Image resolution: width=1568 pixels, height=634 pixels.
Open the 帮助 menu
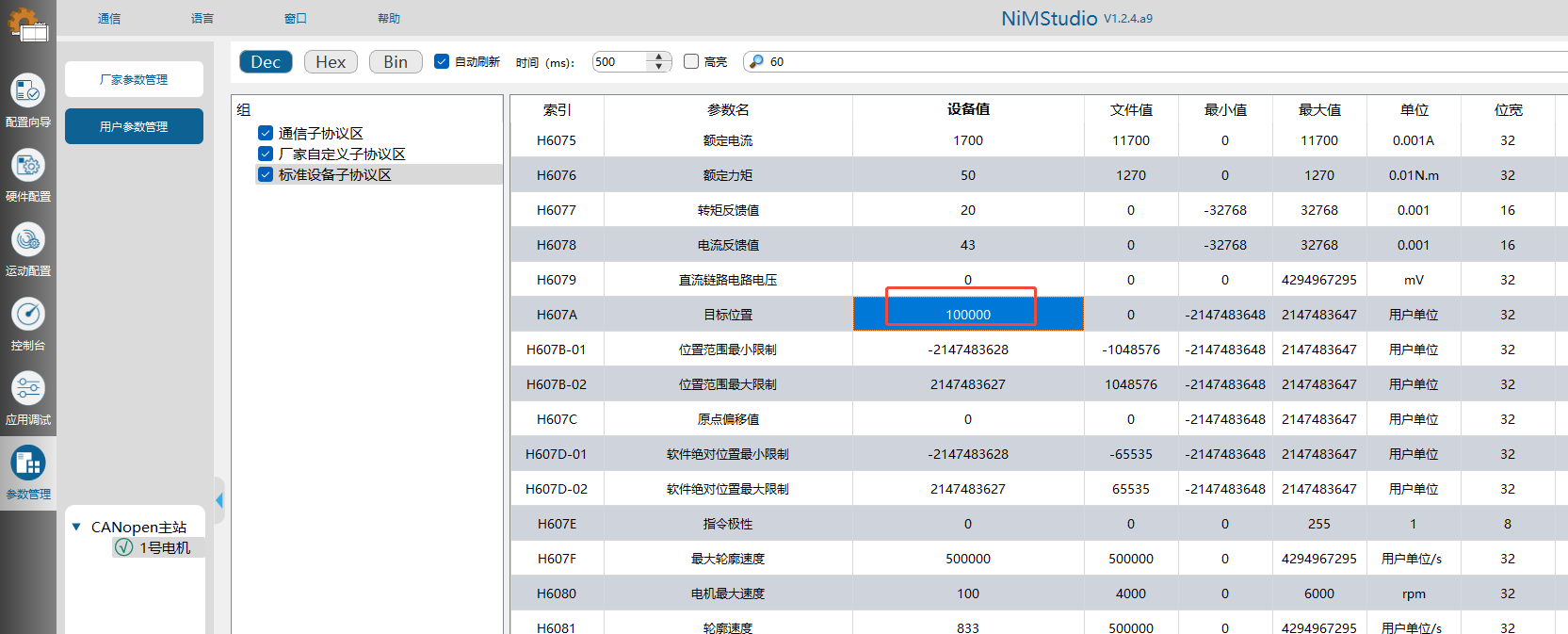pyautogui.click(x=389, y=18)
